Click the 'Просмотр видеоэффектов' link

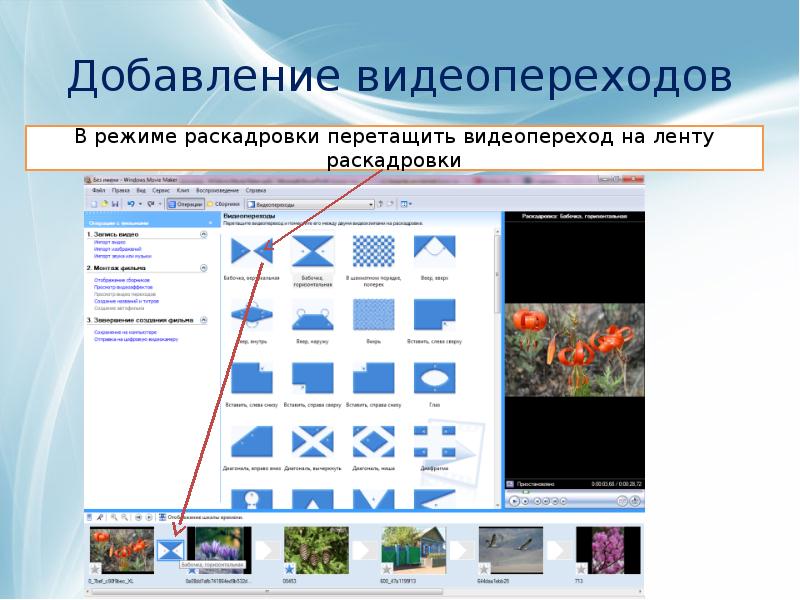[123, 287]
